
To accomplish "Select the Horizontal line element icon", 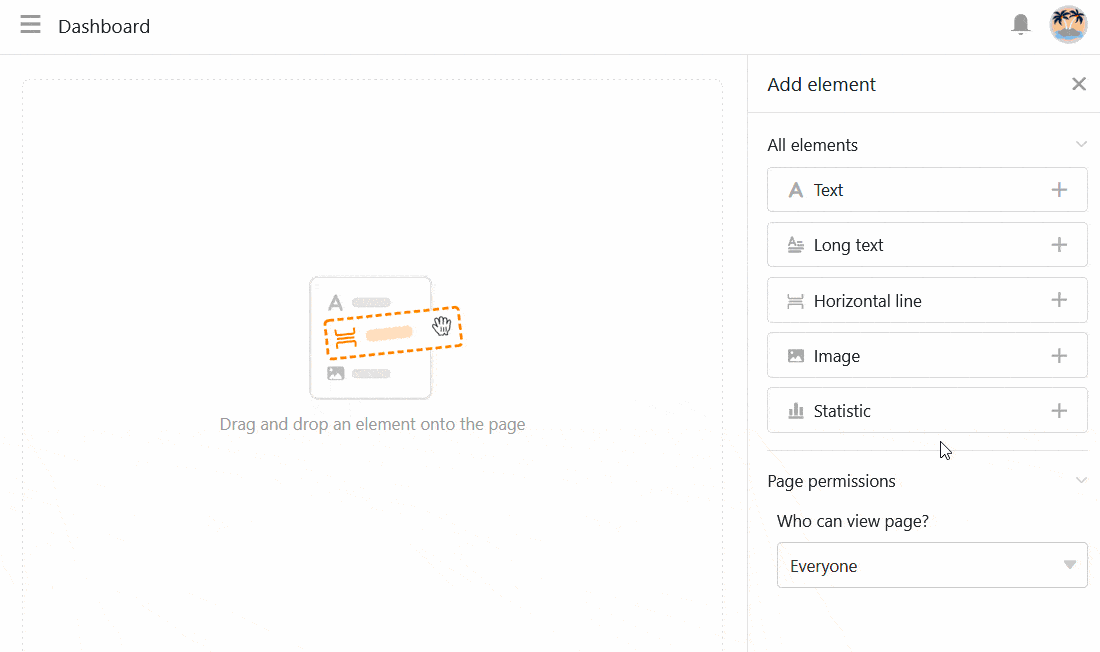I will pos(796,301).
